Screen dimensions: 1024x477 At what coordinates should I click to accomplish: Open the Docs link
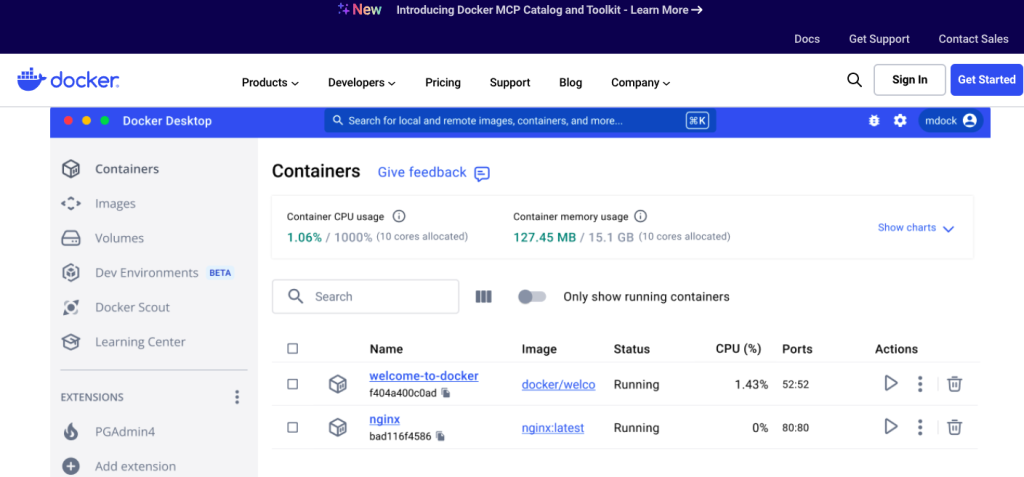(x=807, y=39)
